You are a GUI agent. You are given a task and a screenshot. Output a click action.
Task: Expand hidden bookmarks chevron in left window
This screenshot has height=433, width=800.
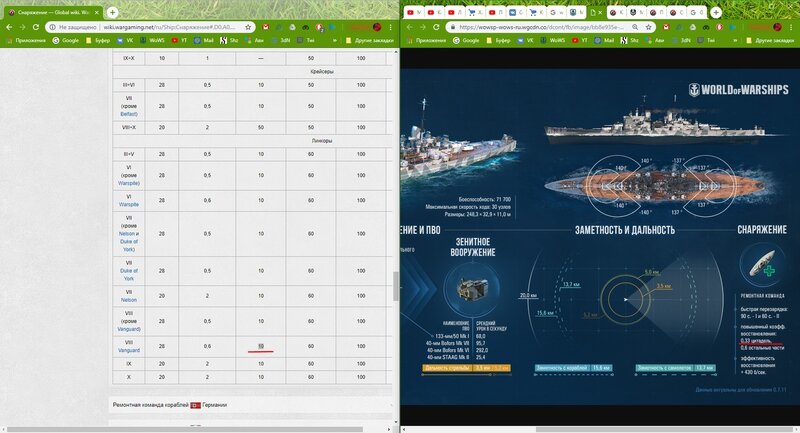(x=335, y=40)
